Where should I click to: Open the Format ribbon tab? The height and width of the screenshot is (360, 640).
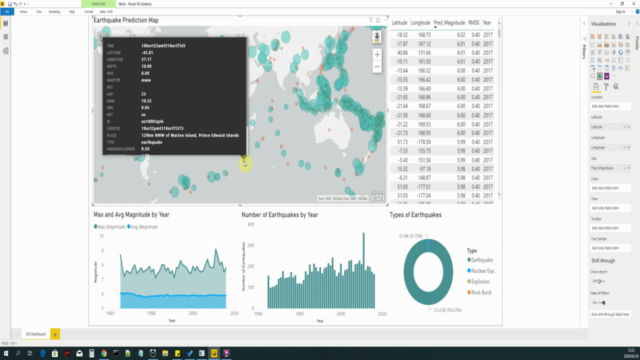point(89,11)
